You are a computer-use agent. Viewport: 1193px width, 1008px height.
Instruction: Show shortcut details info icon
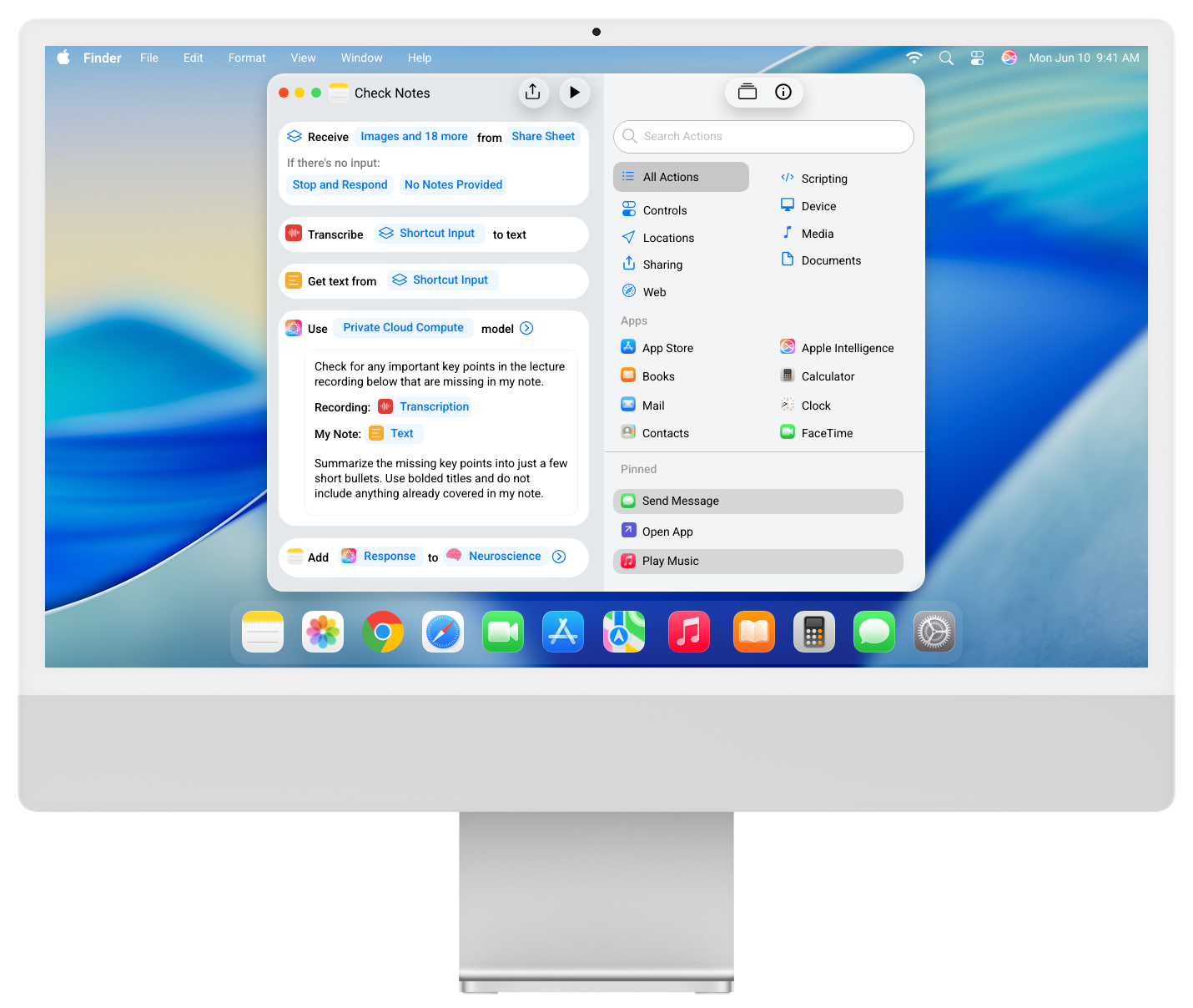tap(783, 92)
